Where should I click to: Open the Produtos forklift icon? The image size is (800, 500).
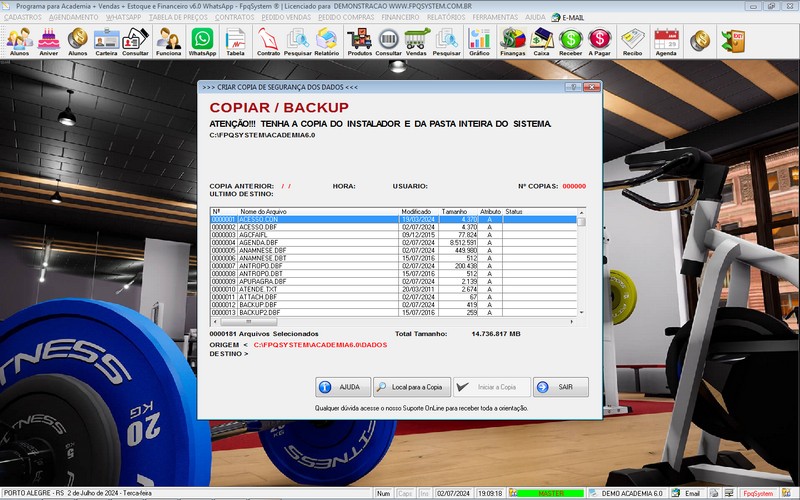click(x=360, y=41)
